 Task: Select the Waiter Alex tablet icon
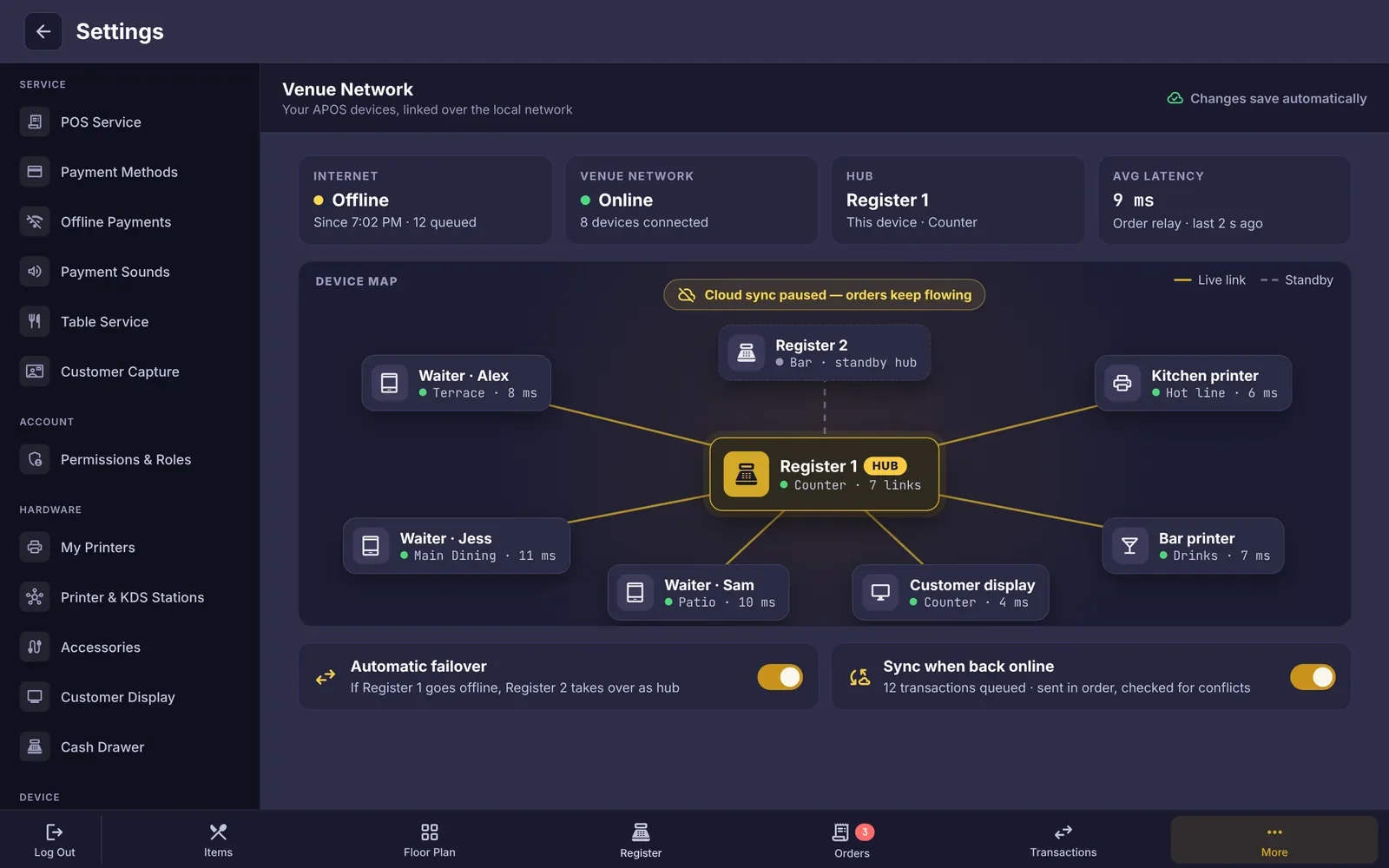(390, 383)
